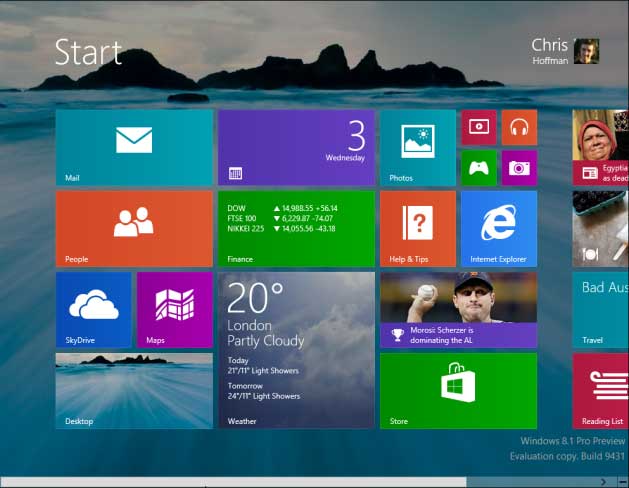Viewport: 629px width, 488px height.
Task: Open the Camera app tile
Action: pos(519,168)
